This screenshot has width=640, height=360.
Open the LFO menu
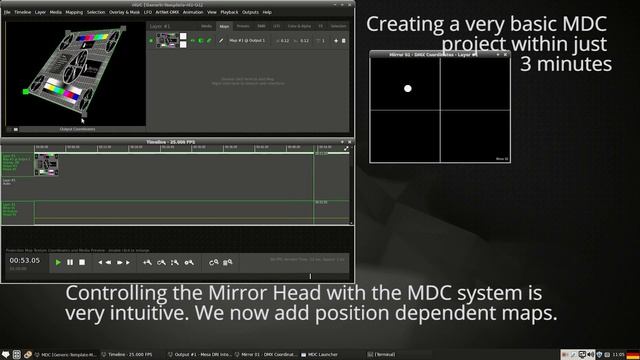(148, 12)
